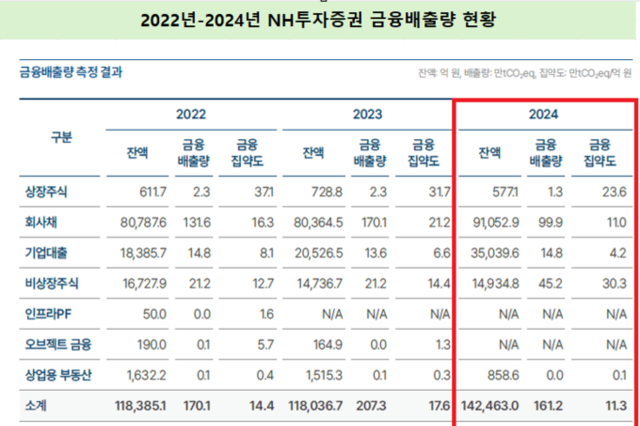The width and height of the screenshot is (640, 426).
Task: Click the 회사채 intensity value '11.0'
Action: [616, 222]
